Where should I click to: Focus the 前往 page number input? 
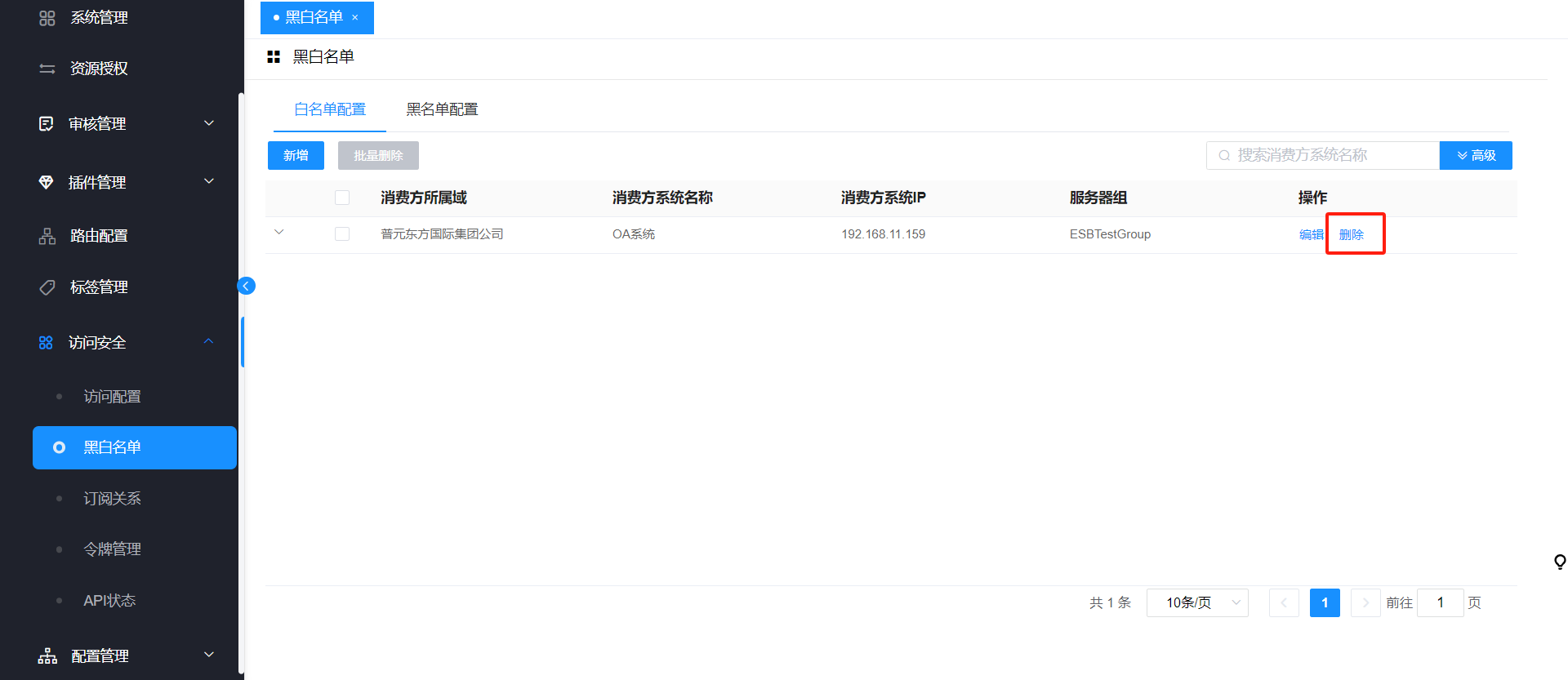pos(1441,602)
